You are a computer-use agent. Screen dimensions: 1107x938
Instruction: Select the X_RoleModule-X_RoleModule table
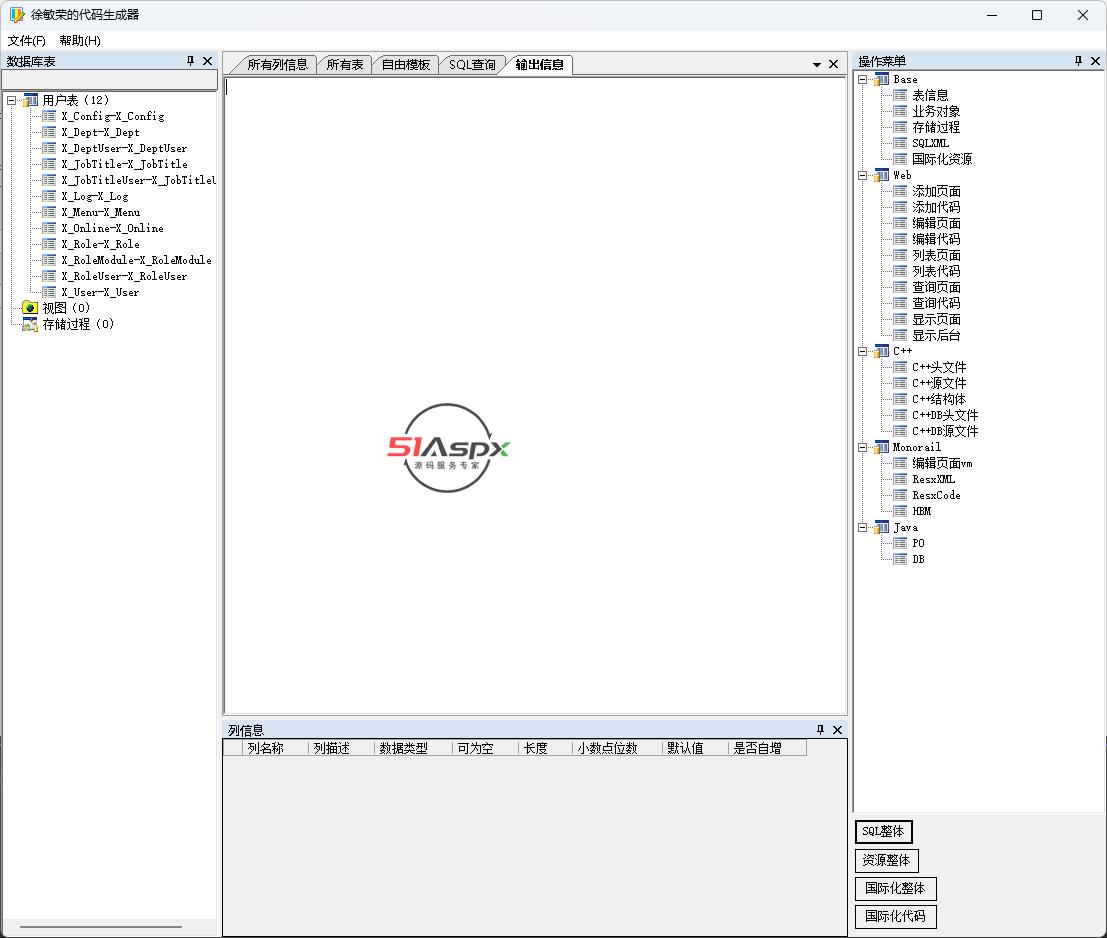tap(136, 260)
